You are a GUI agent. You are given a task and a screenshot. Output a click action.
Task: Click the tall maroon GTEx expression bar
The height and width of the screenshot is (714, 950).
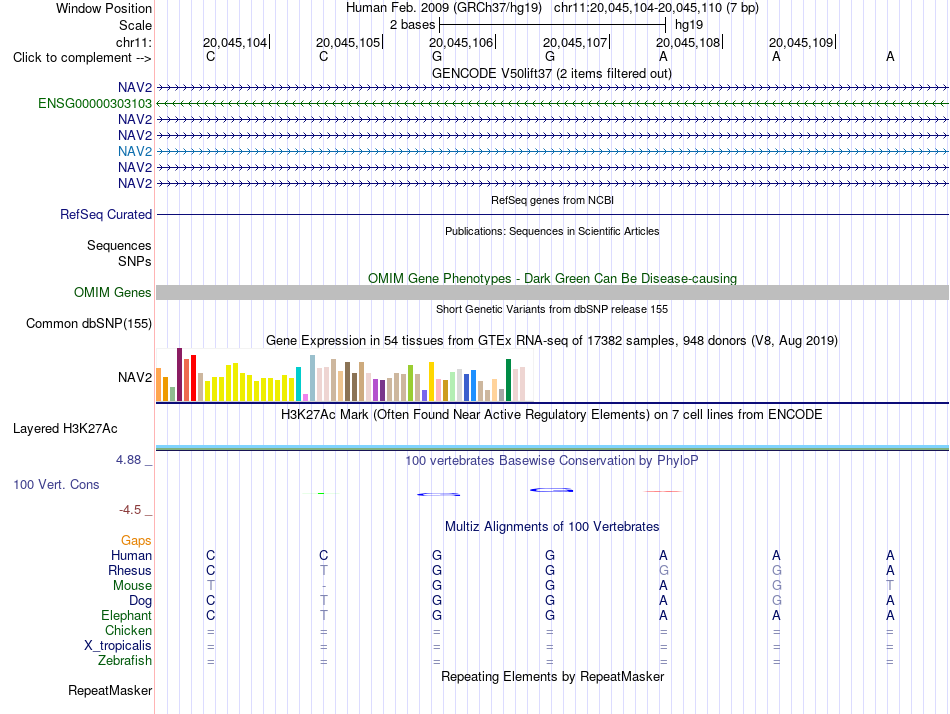click(x=179, y=375)
